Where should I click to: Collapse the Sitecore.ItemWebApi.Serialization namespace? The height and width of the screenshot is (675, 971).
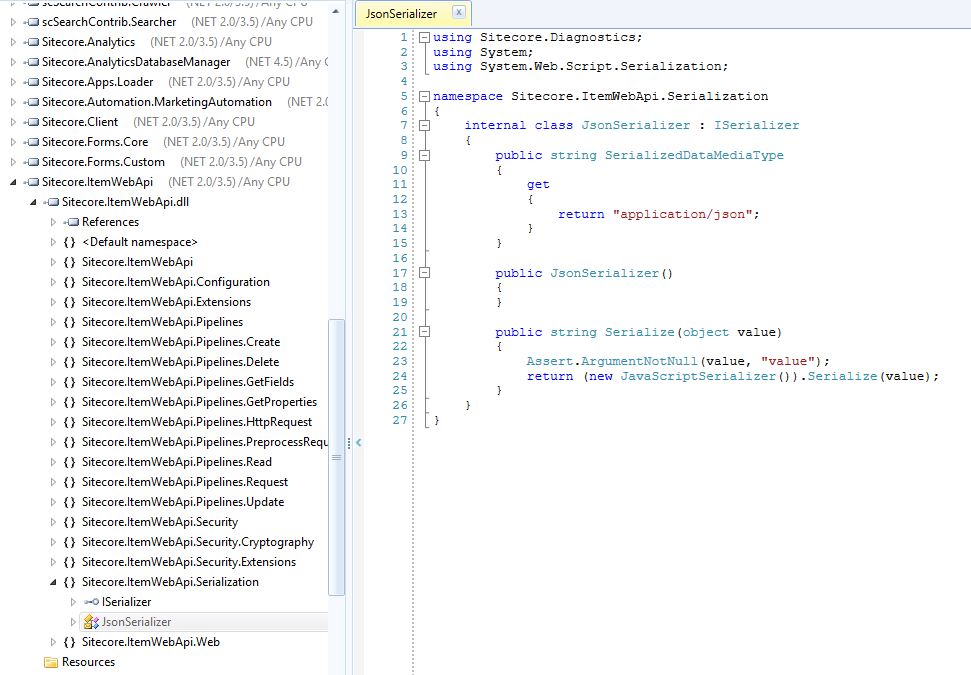click(53, 582)
